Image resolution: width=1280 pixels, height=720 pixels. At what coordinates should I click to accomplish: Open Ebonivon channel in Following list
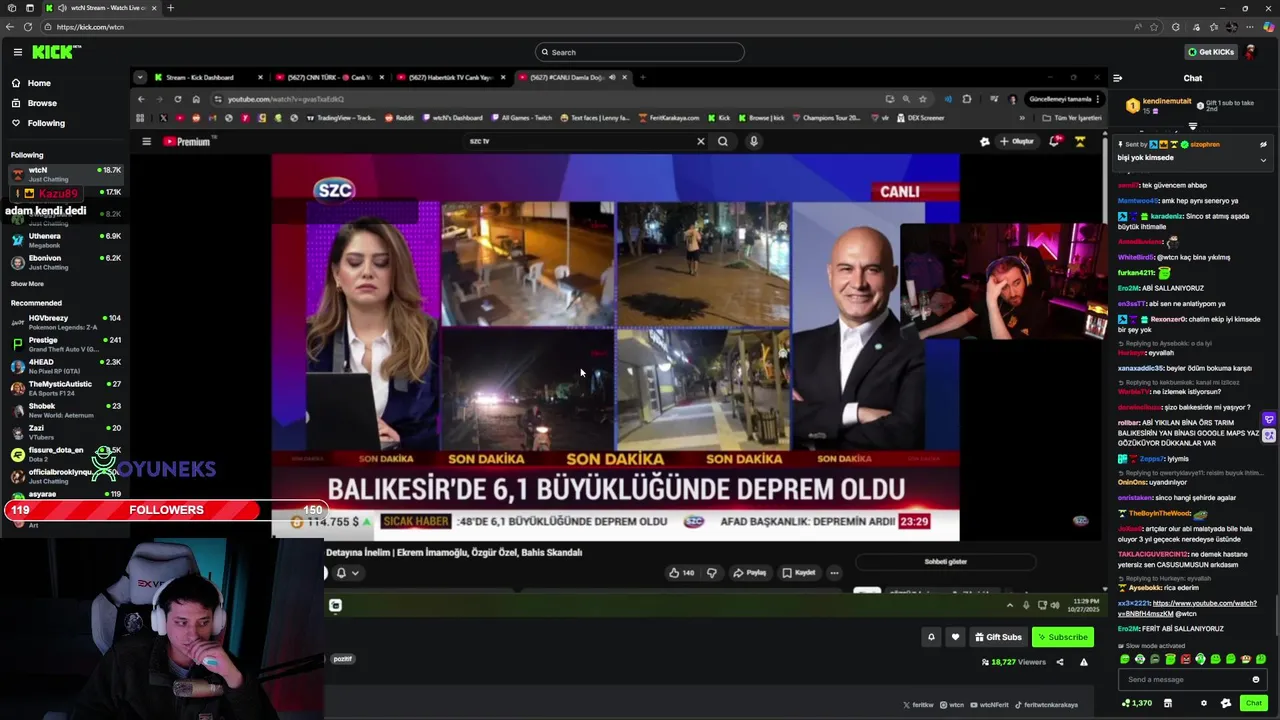tap(65, 262)
